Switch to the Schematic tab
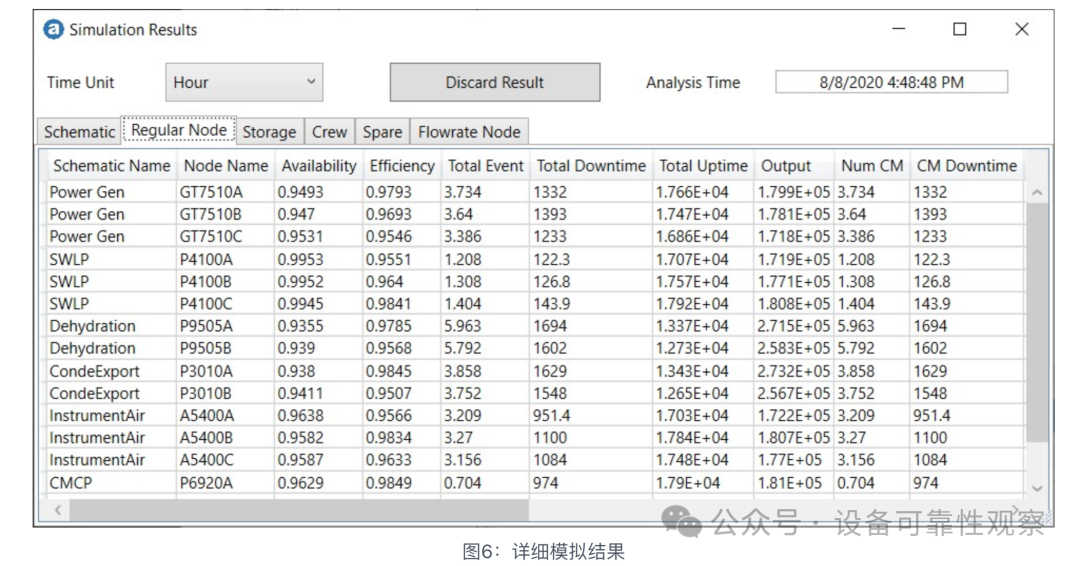 (79, 132)
